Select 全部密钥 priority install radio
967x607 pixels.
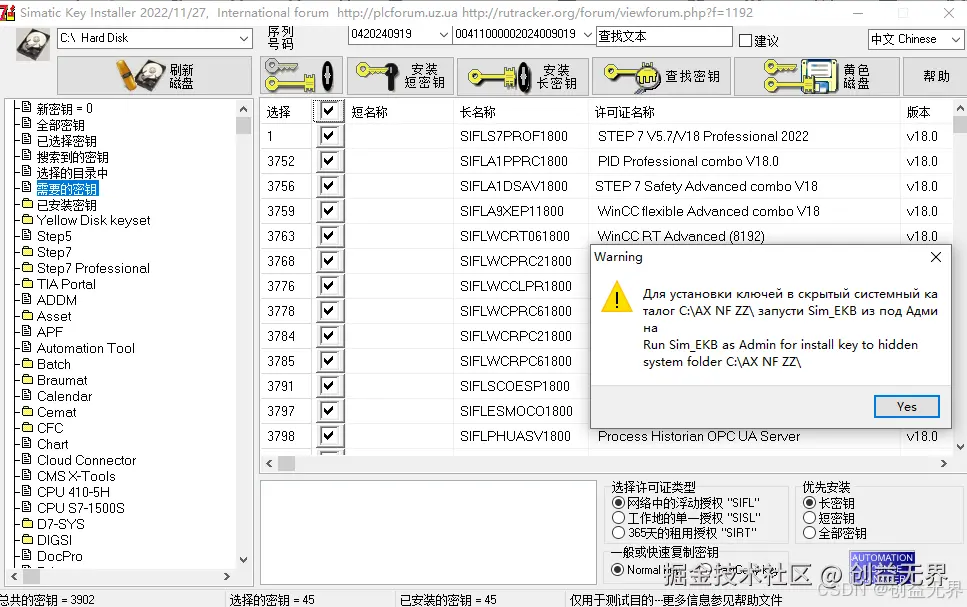tap(810, 533)
